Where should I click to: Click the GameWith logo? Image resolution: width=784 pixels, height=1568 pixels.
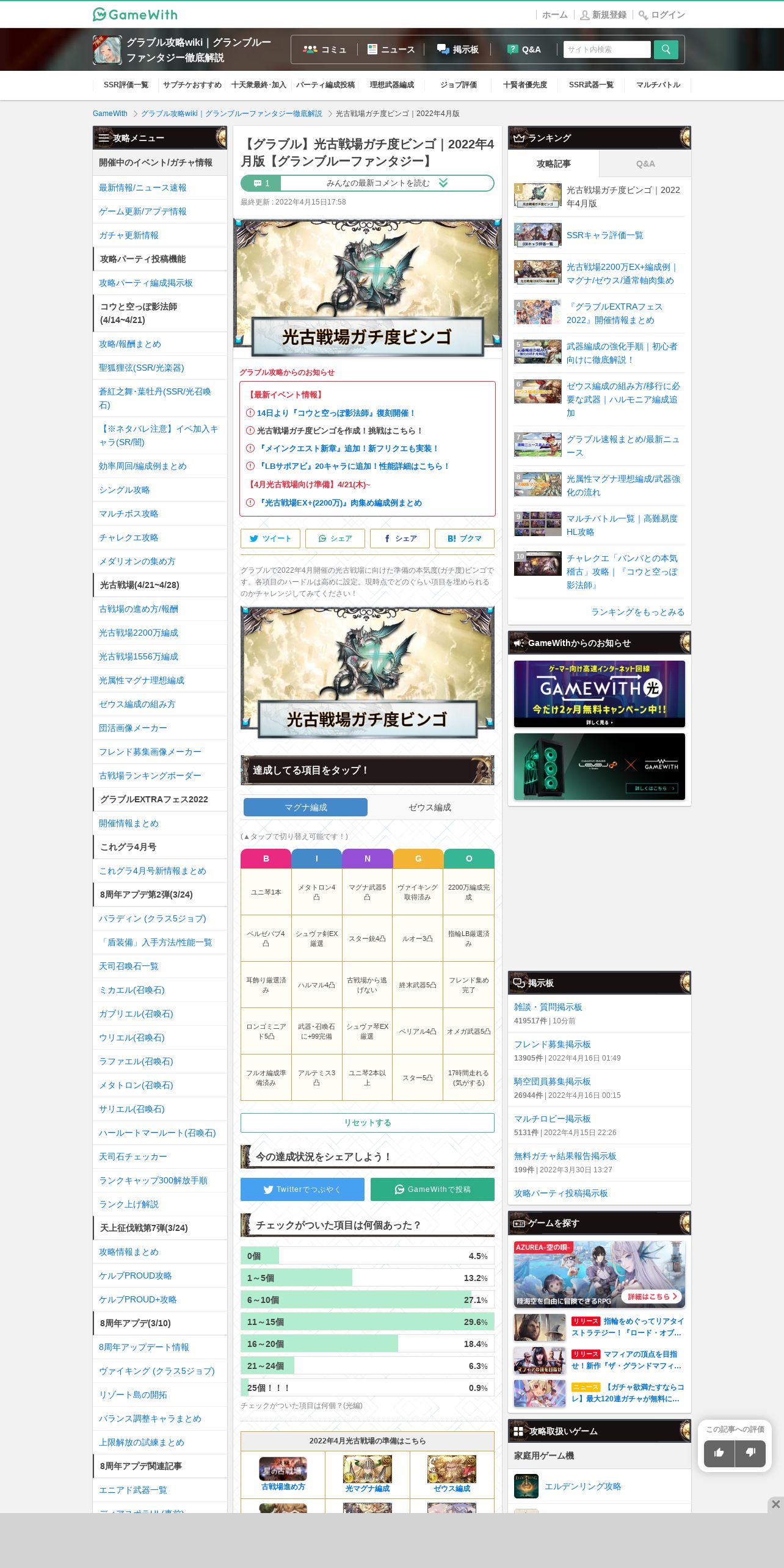[135, 14]
